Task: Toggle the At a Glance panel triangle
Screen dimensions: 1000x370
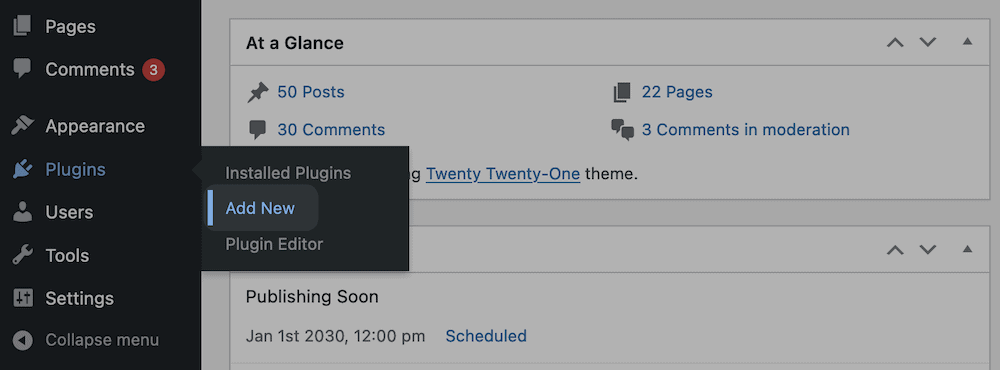Action: pyautogui.click(x=967, y=41)
